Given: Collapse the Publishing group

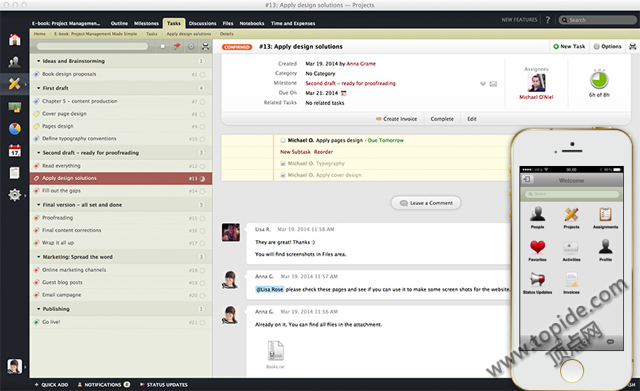Looking at the screenshot, I should pyautogui.click(x=38, y=309).
